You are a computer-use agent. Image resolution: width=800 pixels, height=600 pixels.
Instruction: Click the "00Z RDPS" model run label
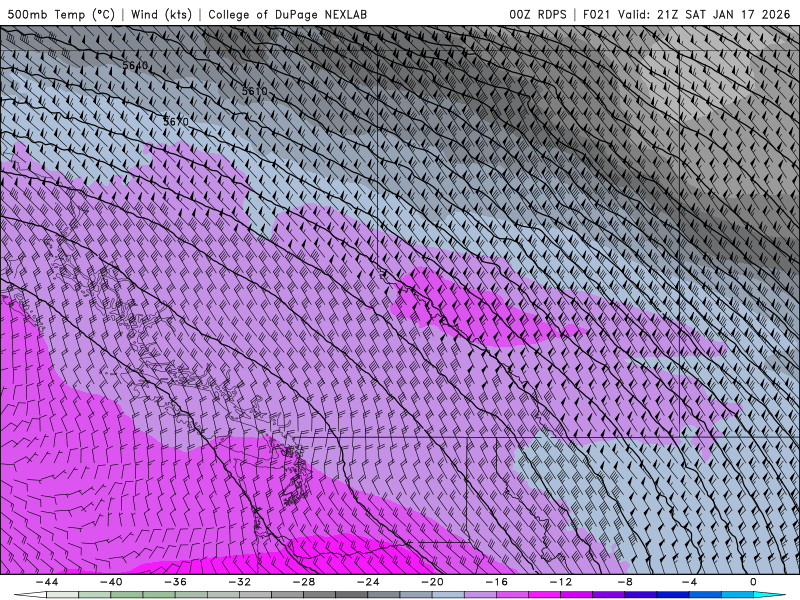point(538,14)
